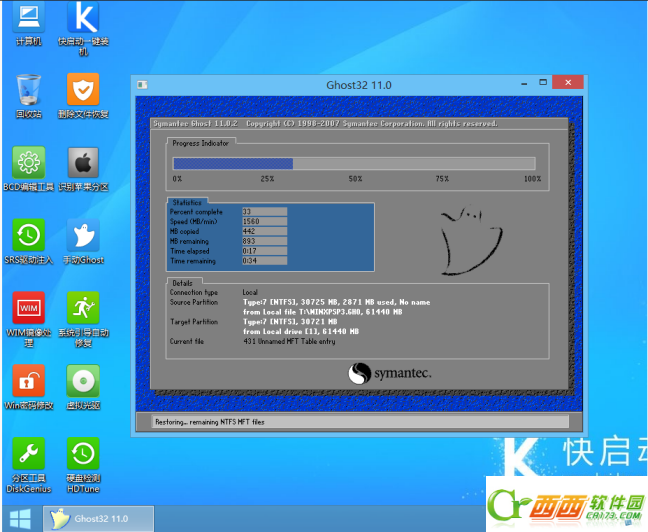The height and width of the screenshot is (532, 648).
Task: Click the Restoring NTFS MFT files status bar
Action: click(x=360, y=422)
